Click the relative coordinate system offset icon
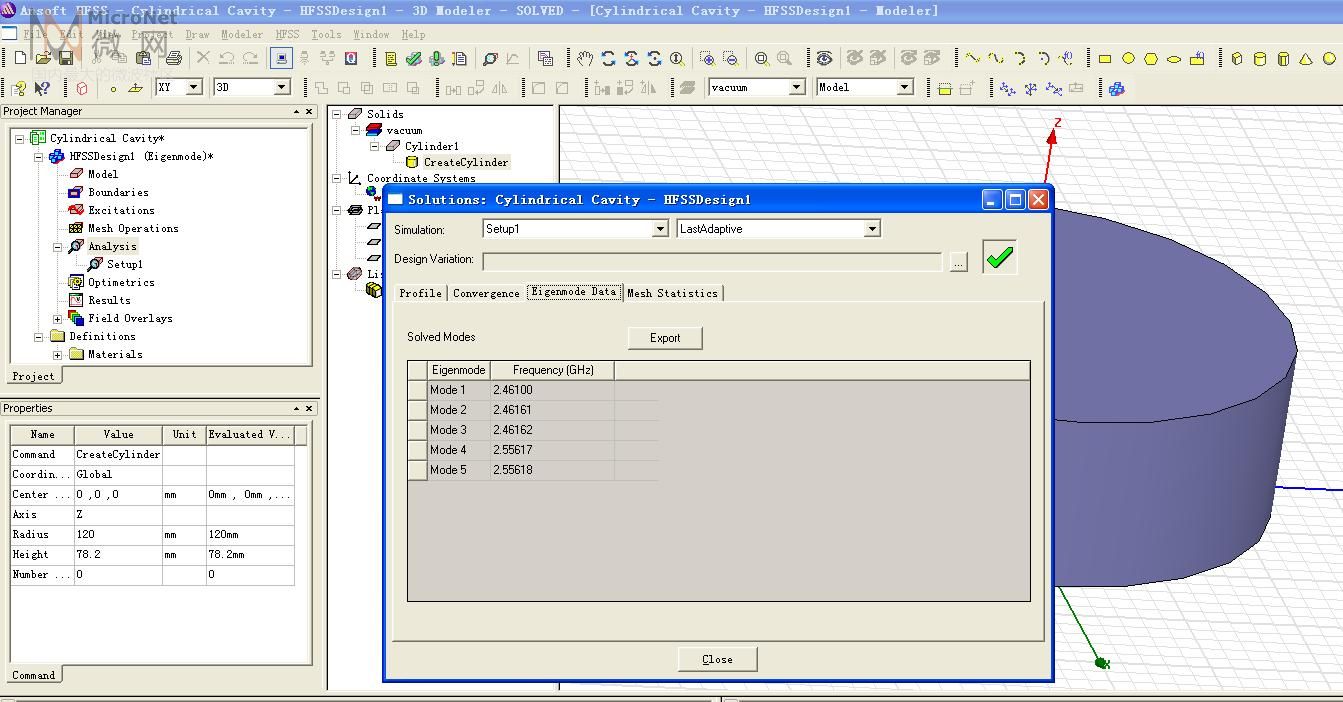Screen dimensions: 1343x702 (x=1007, y=88)
